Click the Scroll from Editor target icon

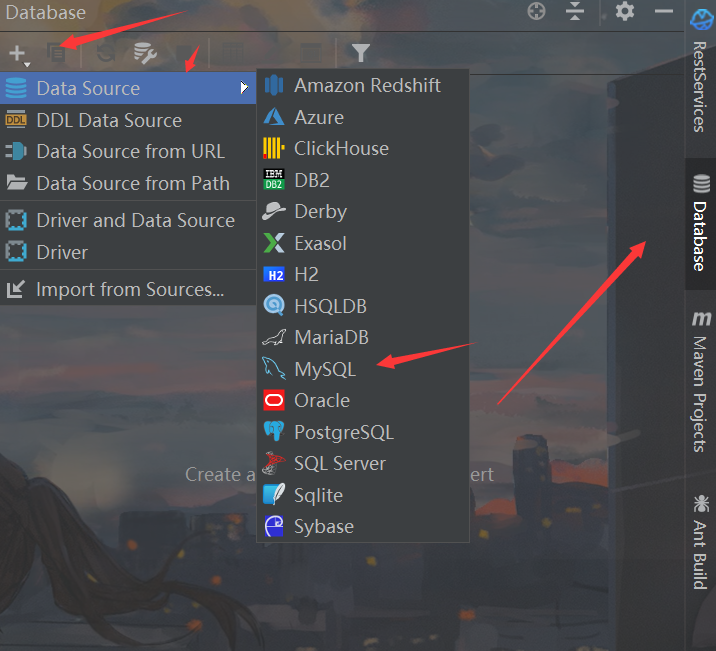point(536,11)
